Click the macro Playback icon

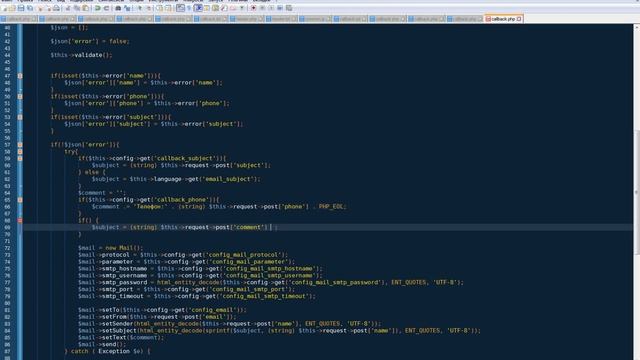(271, 8)
